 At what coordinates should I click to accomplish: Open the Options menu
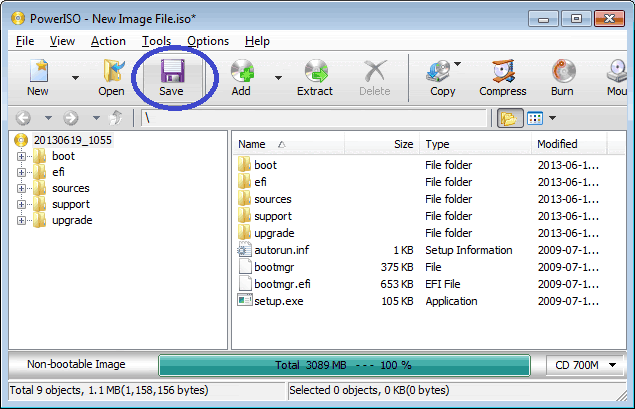click(x=208, y=41)
